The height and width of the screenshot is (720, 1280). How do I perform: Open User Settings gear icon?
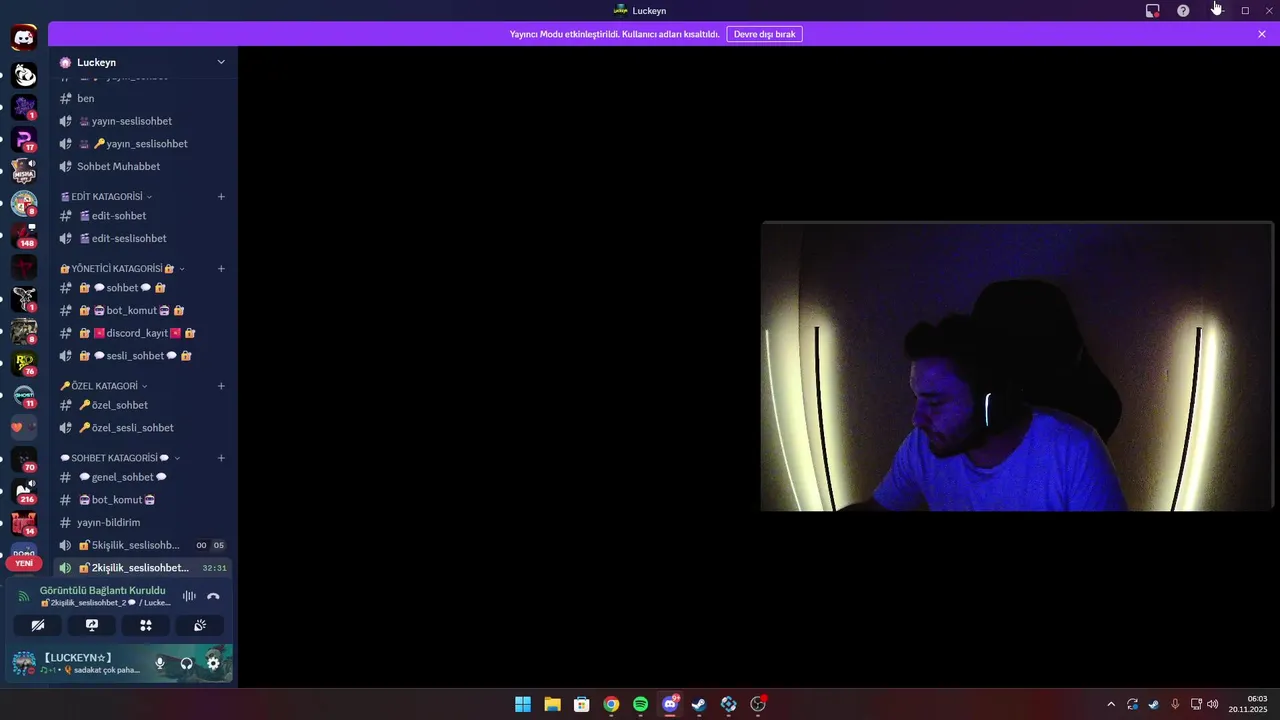(x=213, y=663)
